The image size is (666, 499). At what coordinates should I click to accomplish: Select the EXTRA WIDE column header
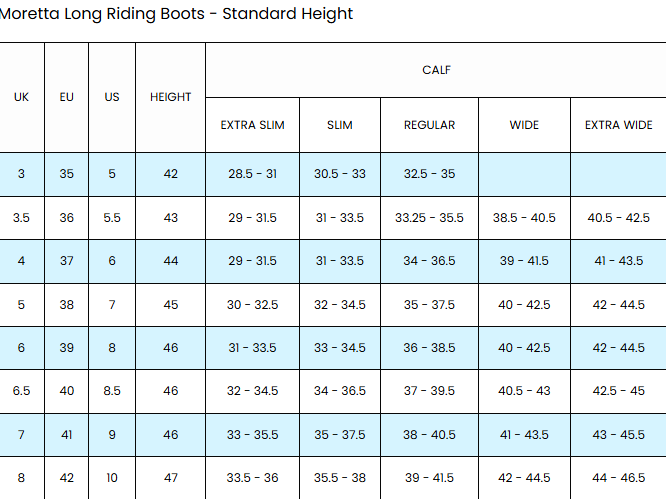[x=618, y=125]
